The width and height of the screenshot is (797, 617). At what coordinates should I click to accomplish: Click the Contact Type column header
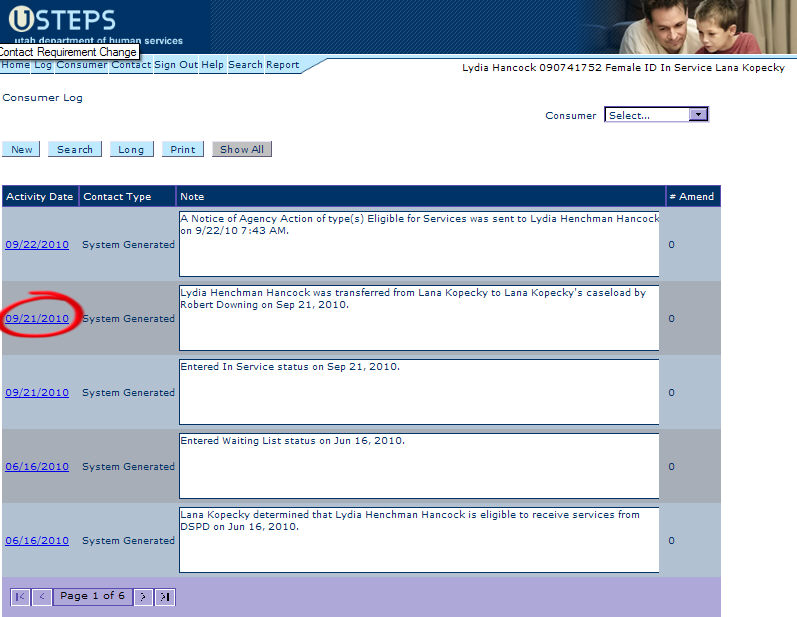click(x=128, y=197)
